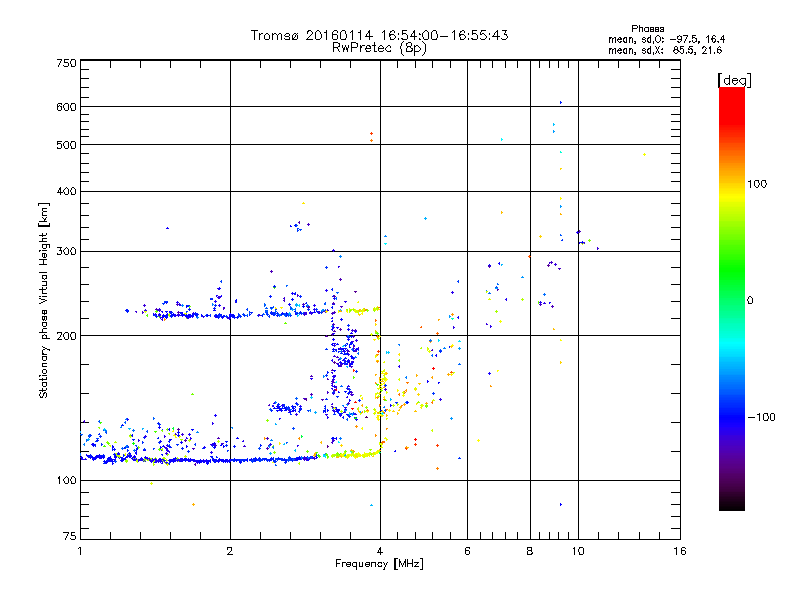
Task: Click the frequency-axis tick label '6'
Action: coord(467,551)
